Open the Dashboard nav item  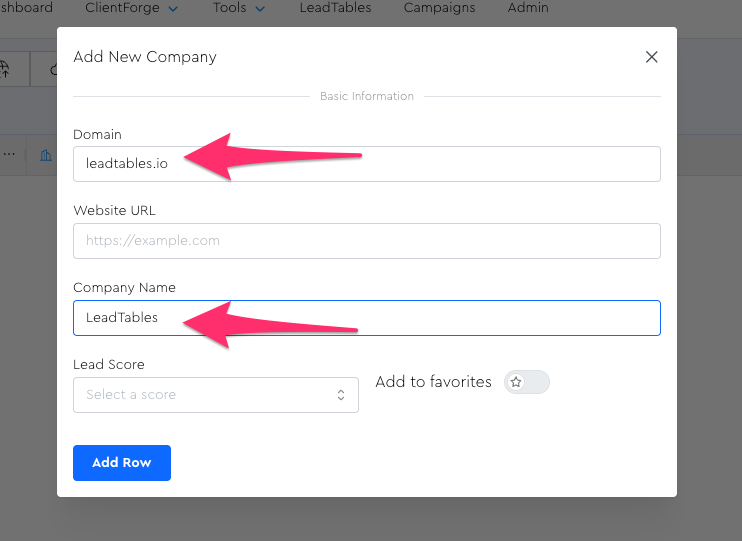coord(26,8)
